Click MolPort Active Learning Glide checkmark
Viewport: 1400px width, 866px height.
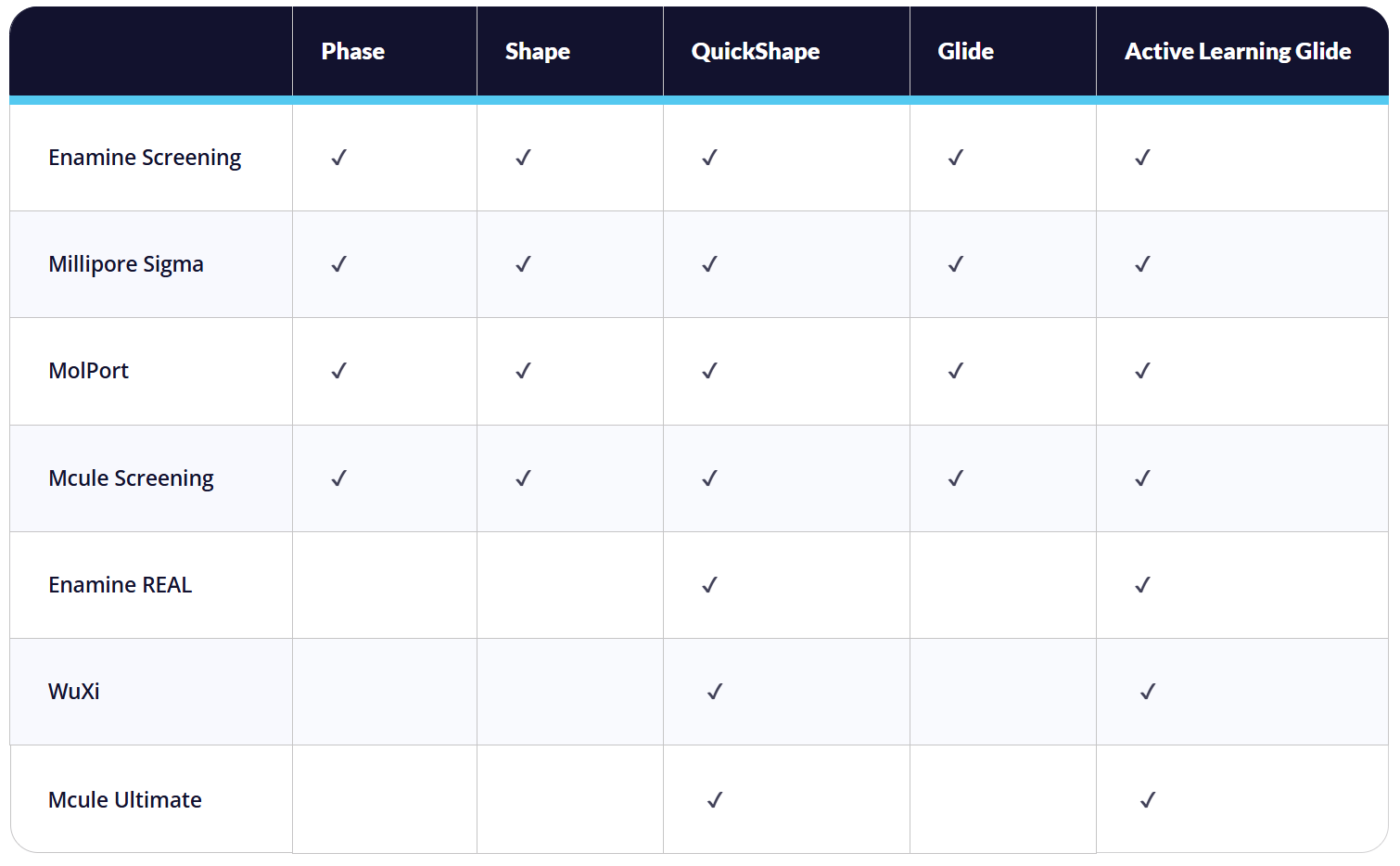click(x=1143, y=371)
